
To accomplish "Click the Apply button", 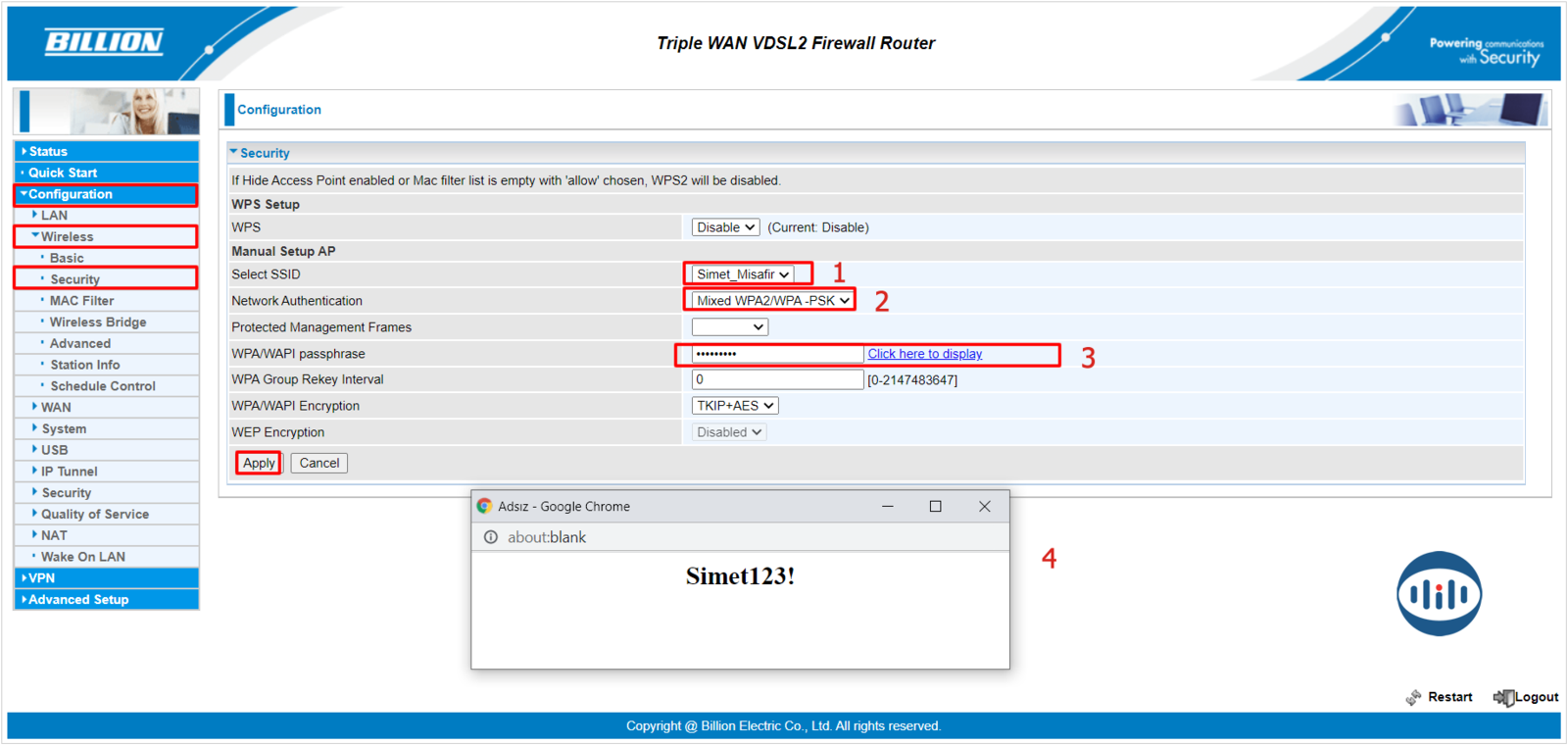I will click(x=259, y=463).
